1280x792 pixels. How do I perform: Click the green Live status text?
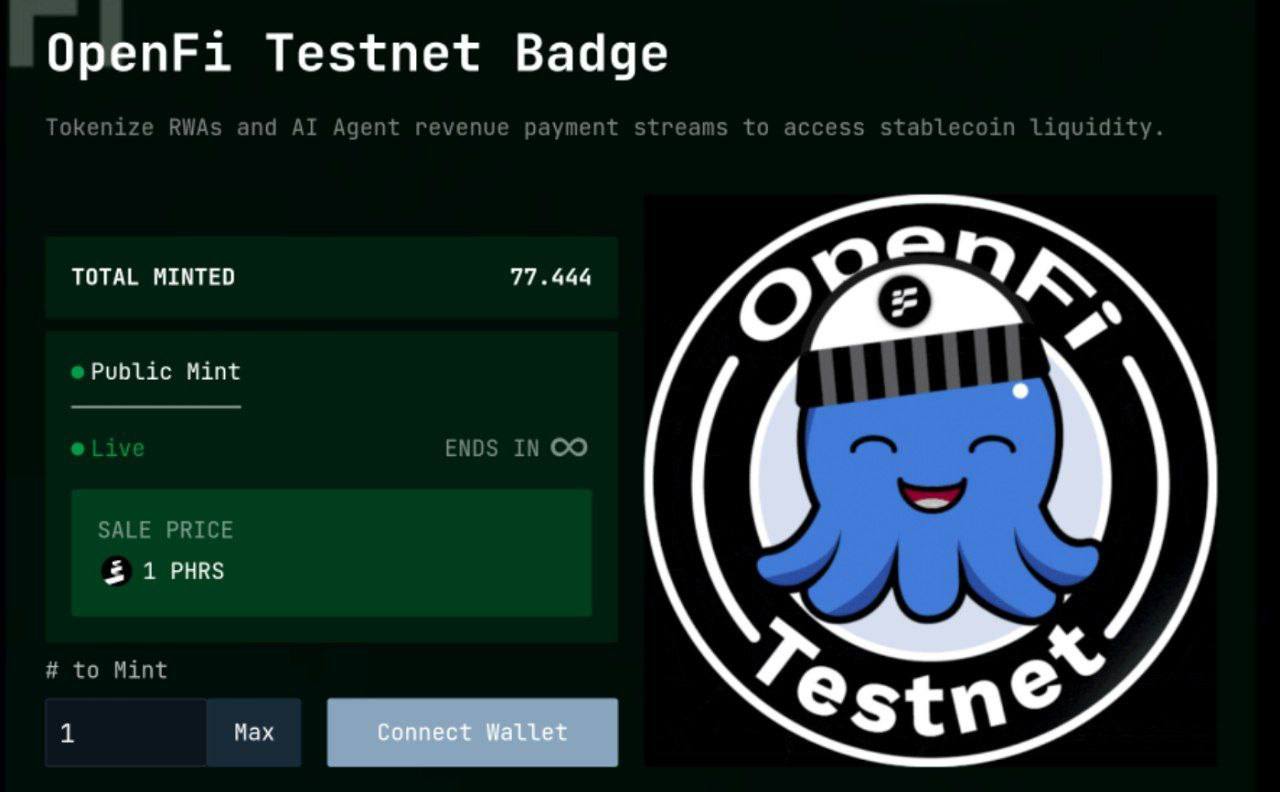[118, 448]
